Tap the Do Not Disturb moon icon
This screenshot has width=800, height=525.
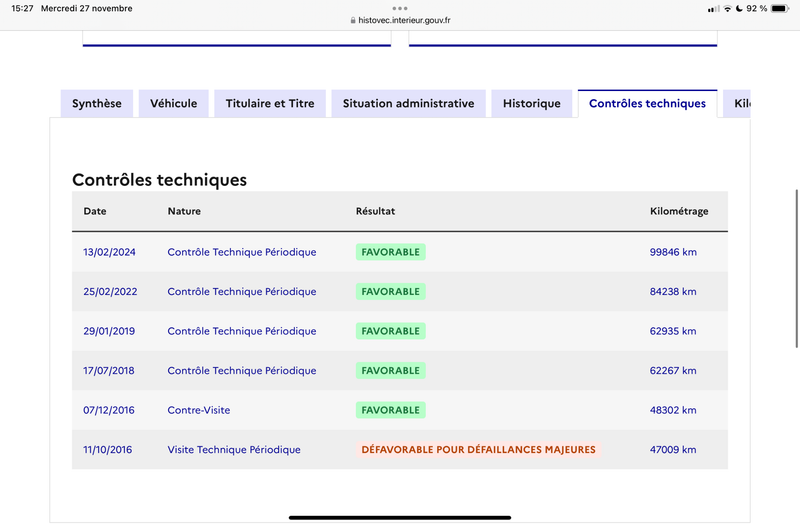coord(739,9)
